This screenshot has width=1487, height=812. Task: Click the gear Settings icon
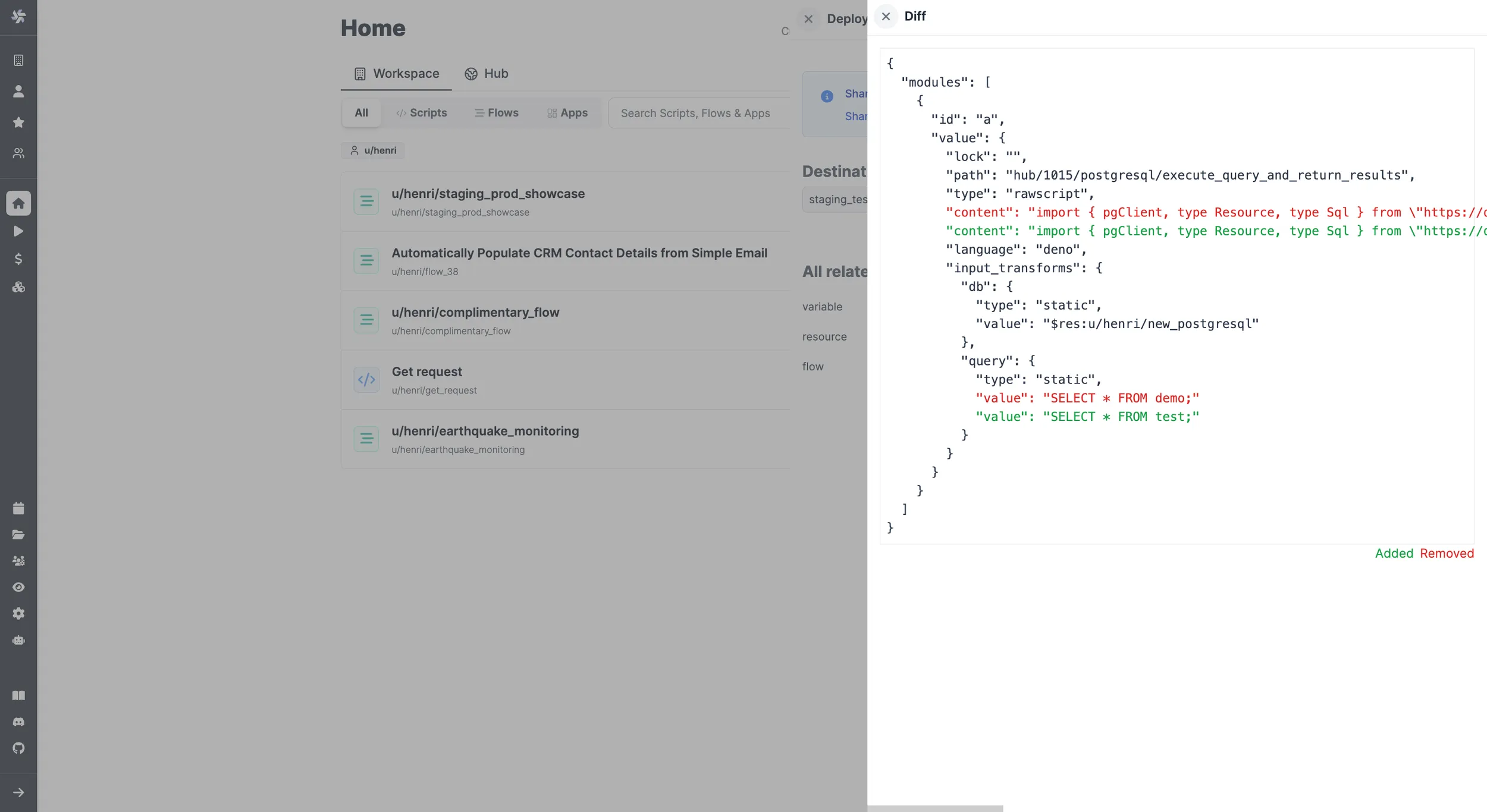pos(18,613)
